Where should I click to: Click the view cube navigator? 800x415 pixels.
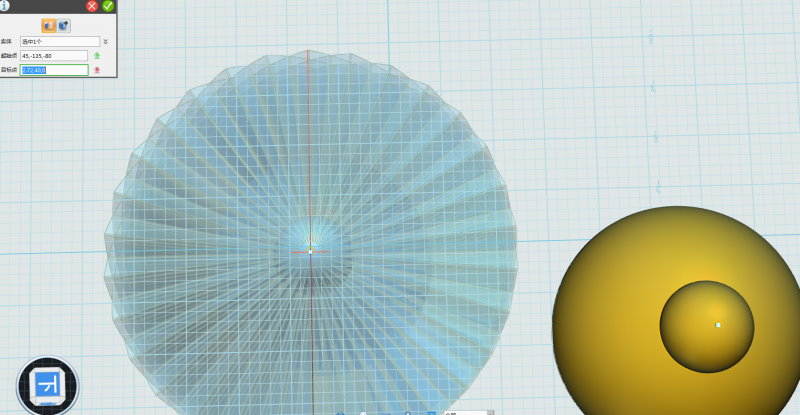click(47, 385)
